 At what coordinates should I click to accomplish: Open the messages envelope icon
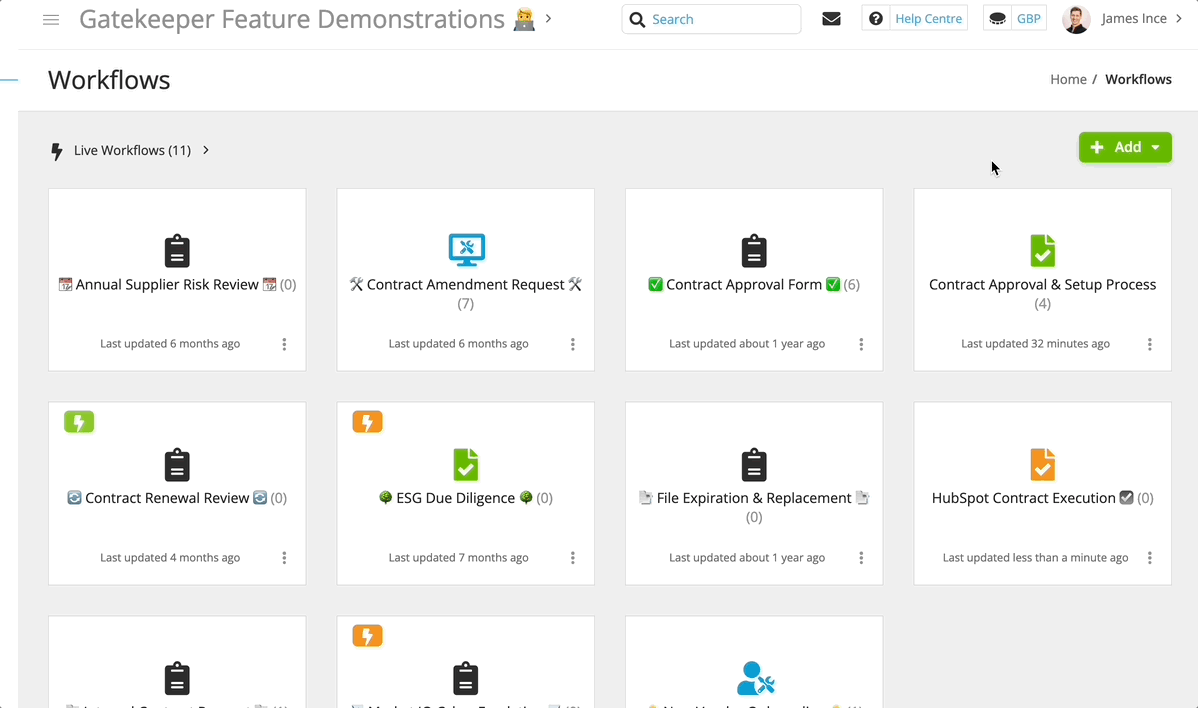click(x=831, y=18)
